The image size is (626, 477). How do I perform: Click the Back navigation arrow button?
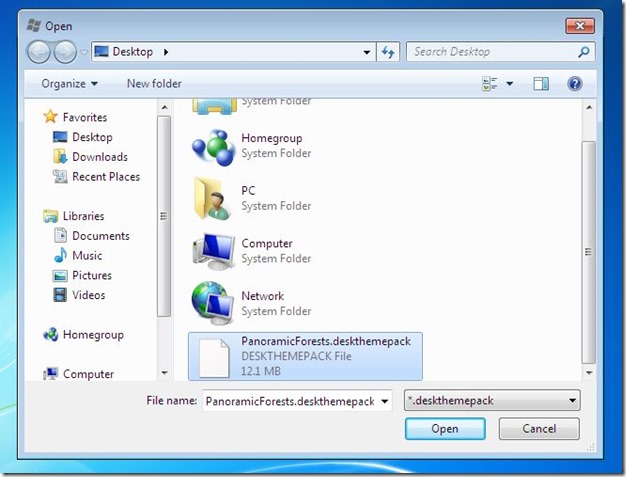(38, 52)
